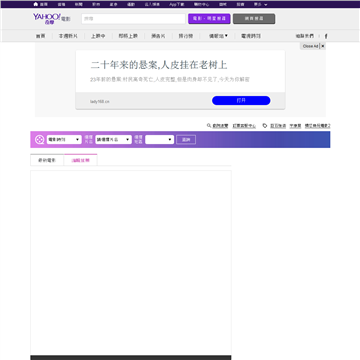
Task: Click the ad description text under the headline
Action: coord(170,80)
